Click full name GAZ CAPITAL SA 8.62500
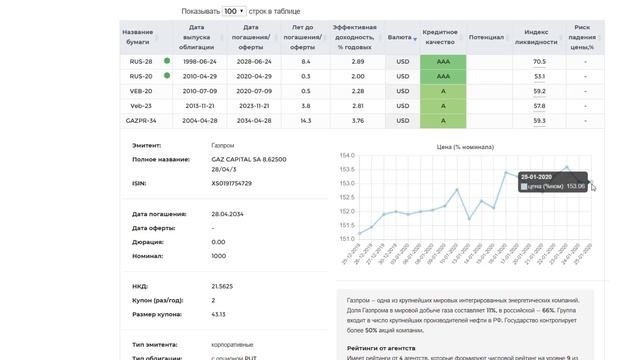 pyautogui.click(x=249, y=159)
